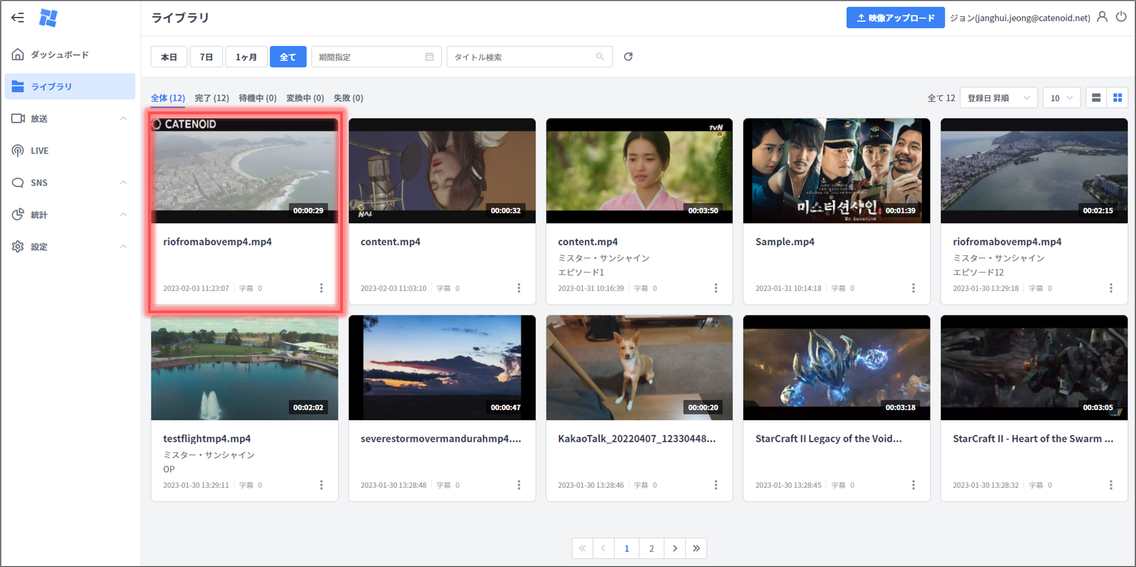This screenshot has height=567, width=1136.
Task: Click the タイトル検索 input field
Action: (520, 57)
